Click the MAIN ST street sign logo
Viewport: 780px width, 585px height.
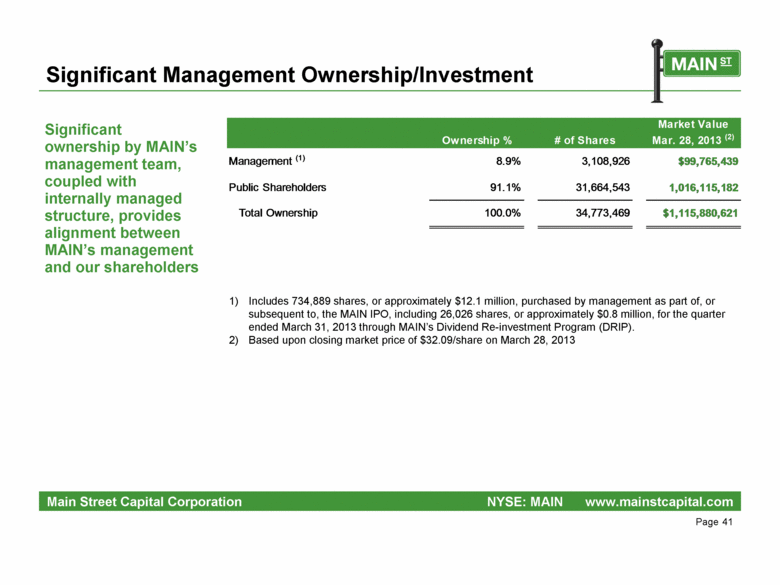tap(696, 71)
